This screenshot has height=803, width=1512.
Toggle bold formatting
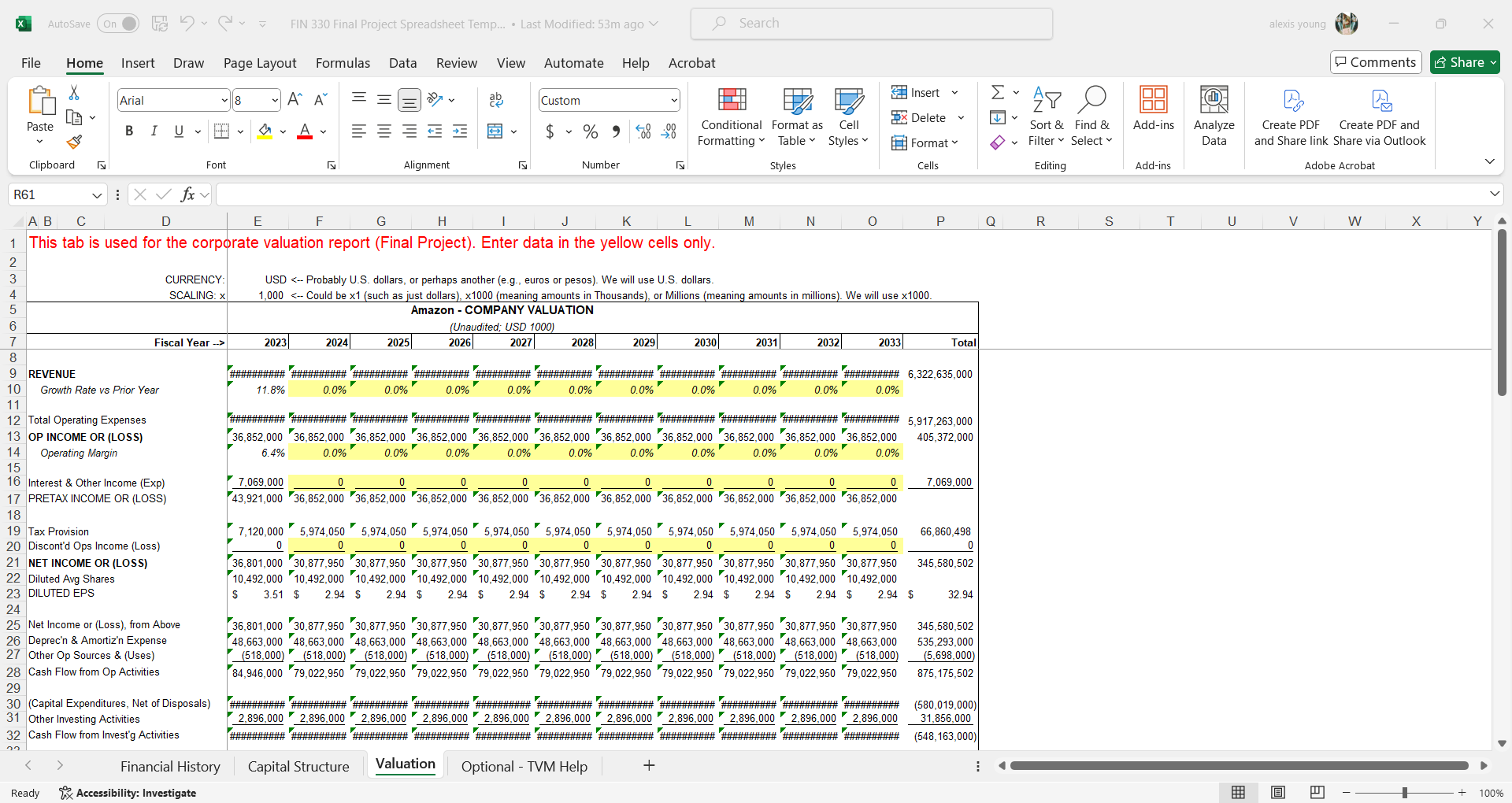[x=129, y=131]
